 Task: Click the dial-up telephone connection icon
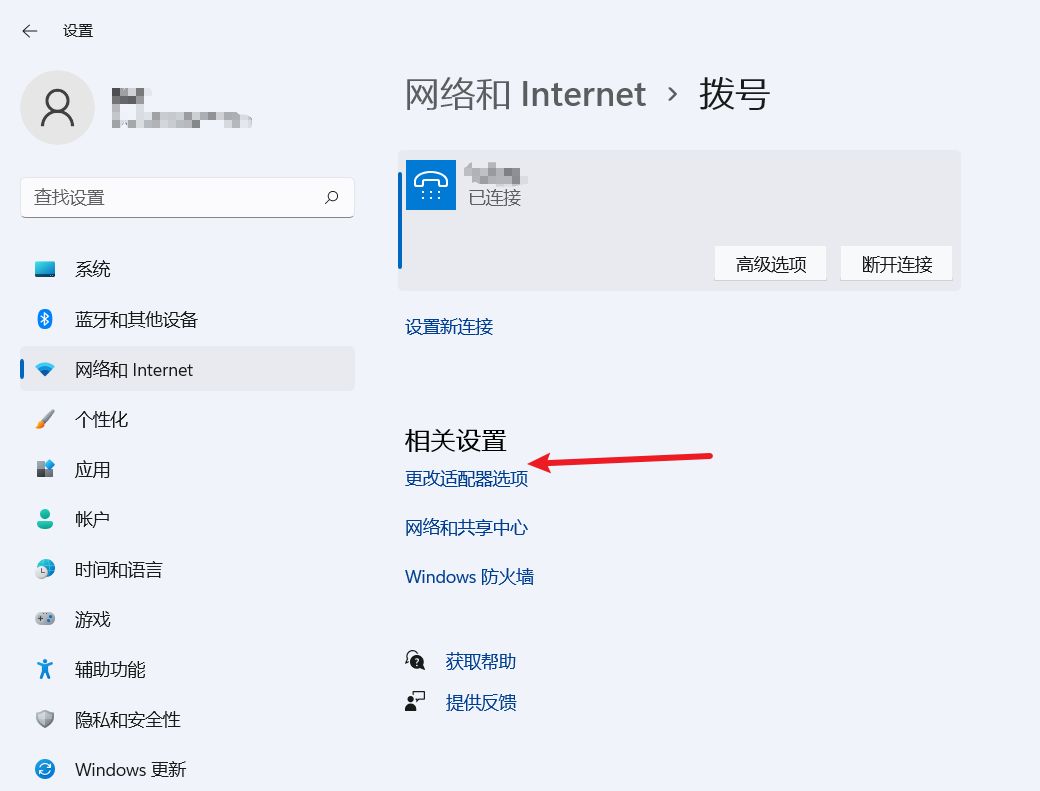[x=431, y=185]
